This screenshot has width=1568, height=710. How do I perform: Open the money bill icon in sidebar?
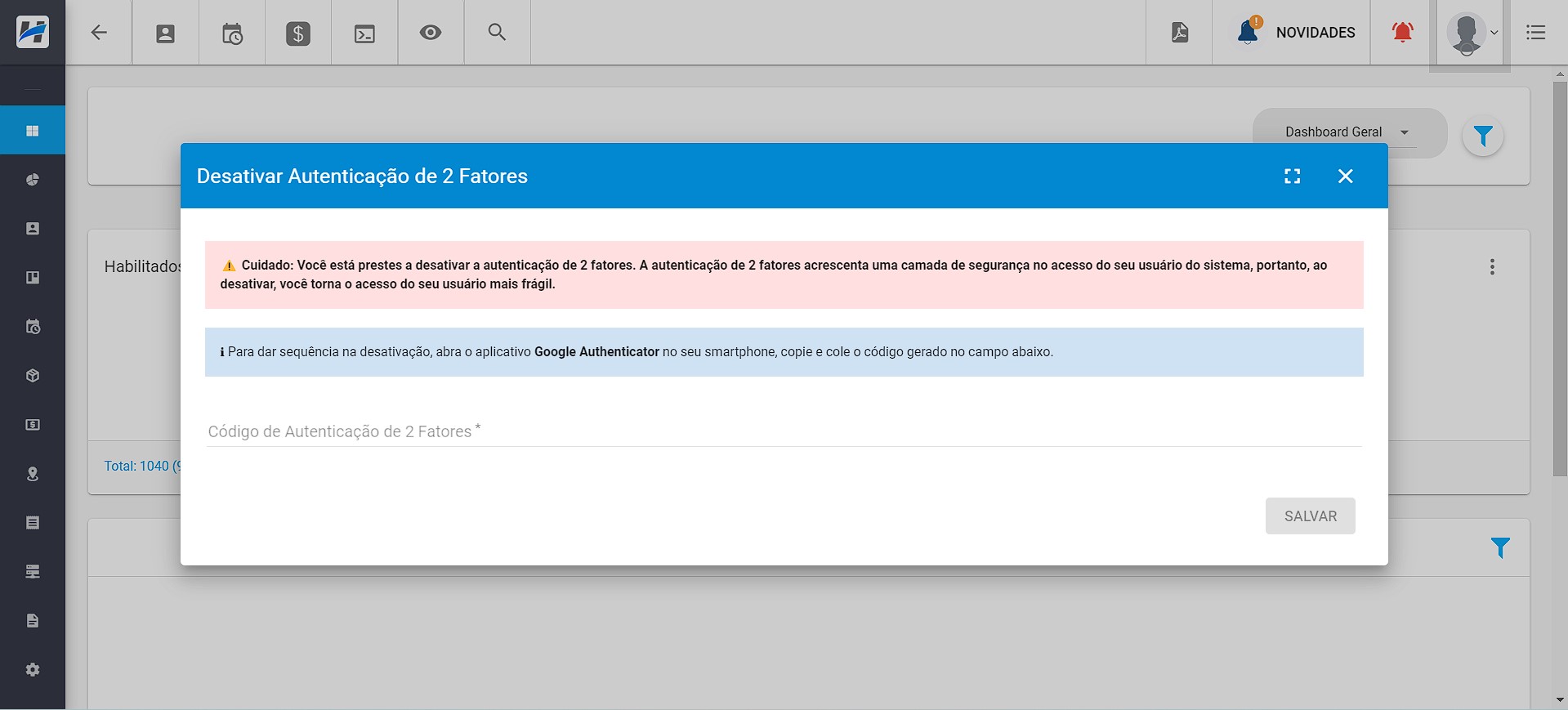tap(33, 425)
